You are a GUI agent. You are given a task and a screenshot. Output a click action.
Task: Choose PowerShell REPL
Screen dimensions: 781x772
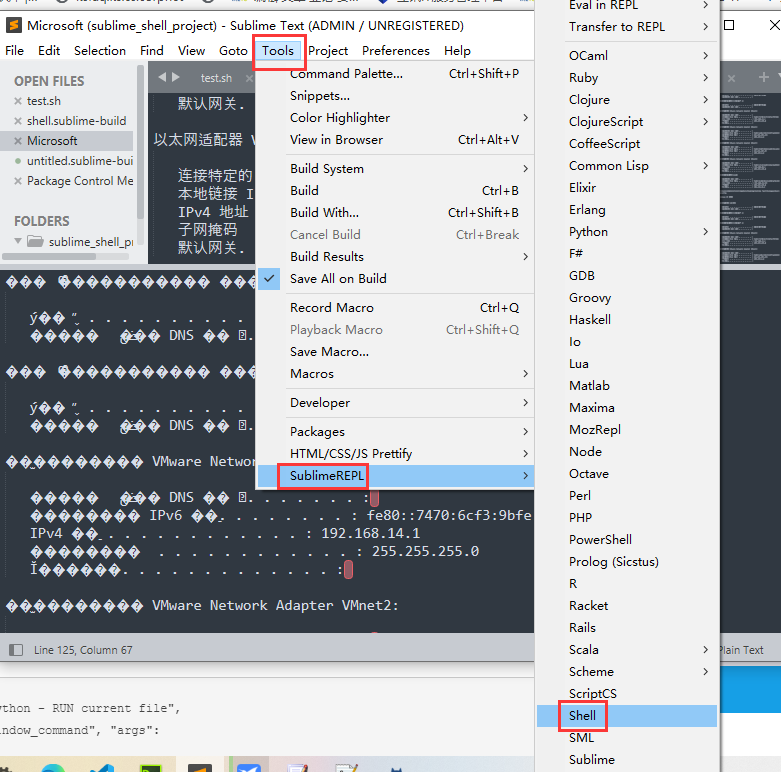[627, 539]
